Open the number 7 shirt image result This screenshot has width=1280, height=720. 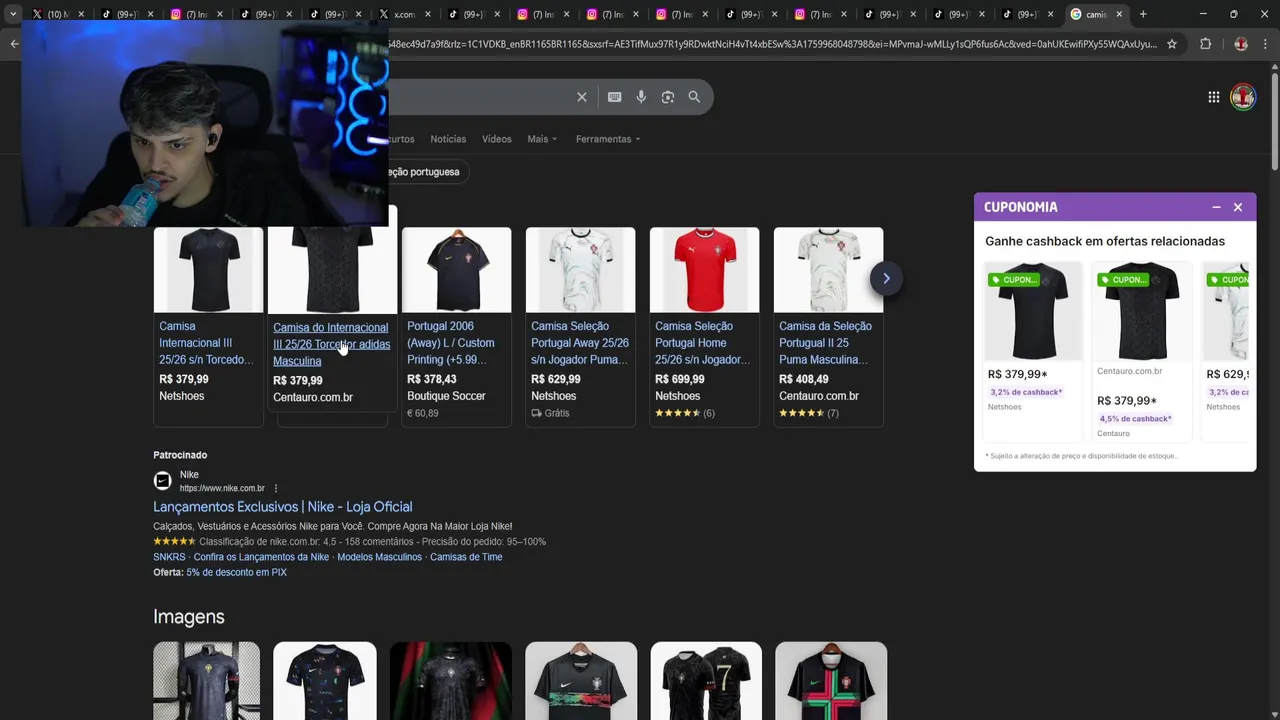(706, 681)
